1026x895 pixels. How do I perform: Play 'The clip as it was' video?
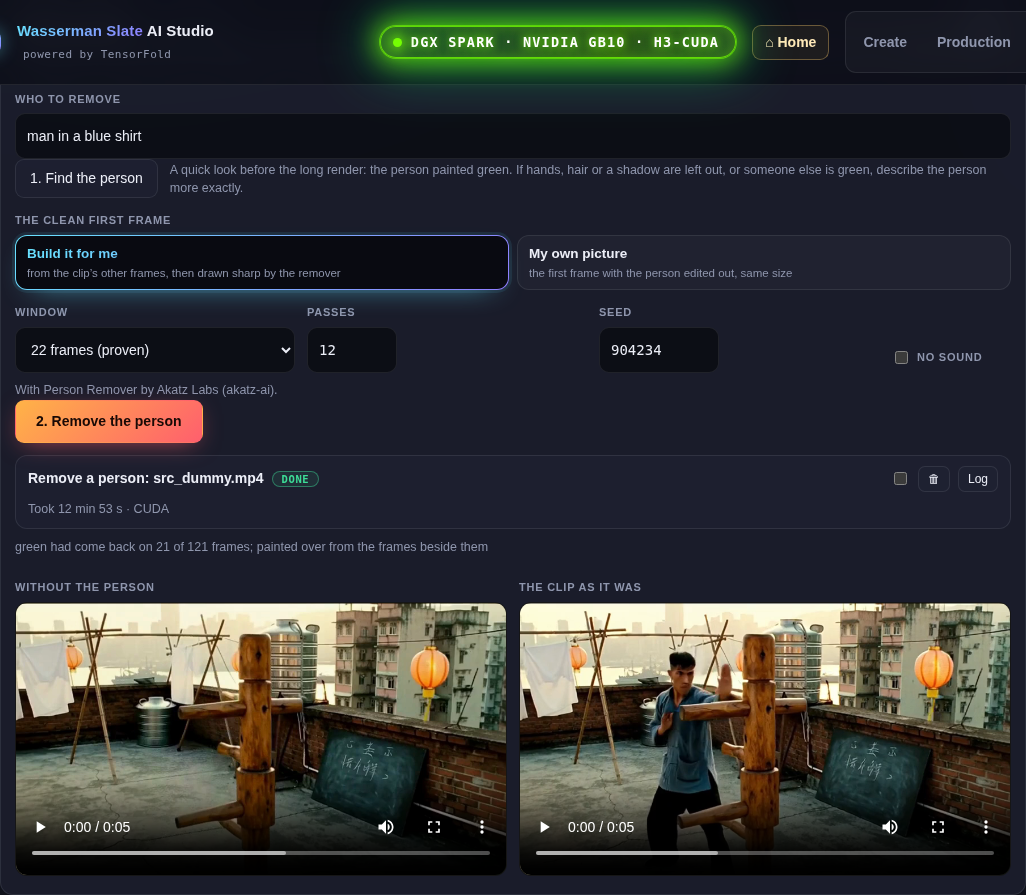(544, 827)
